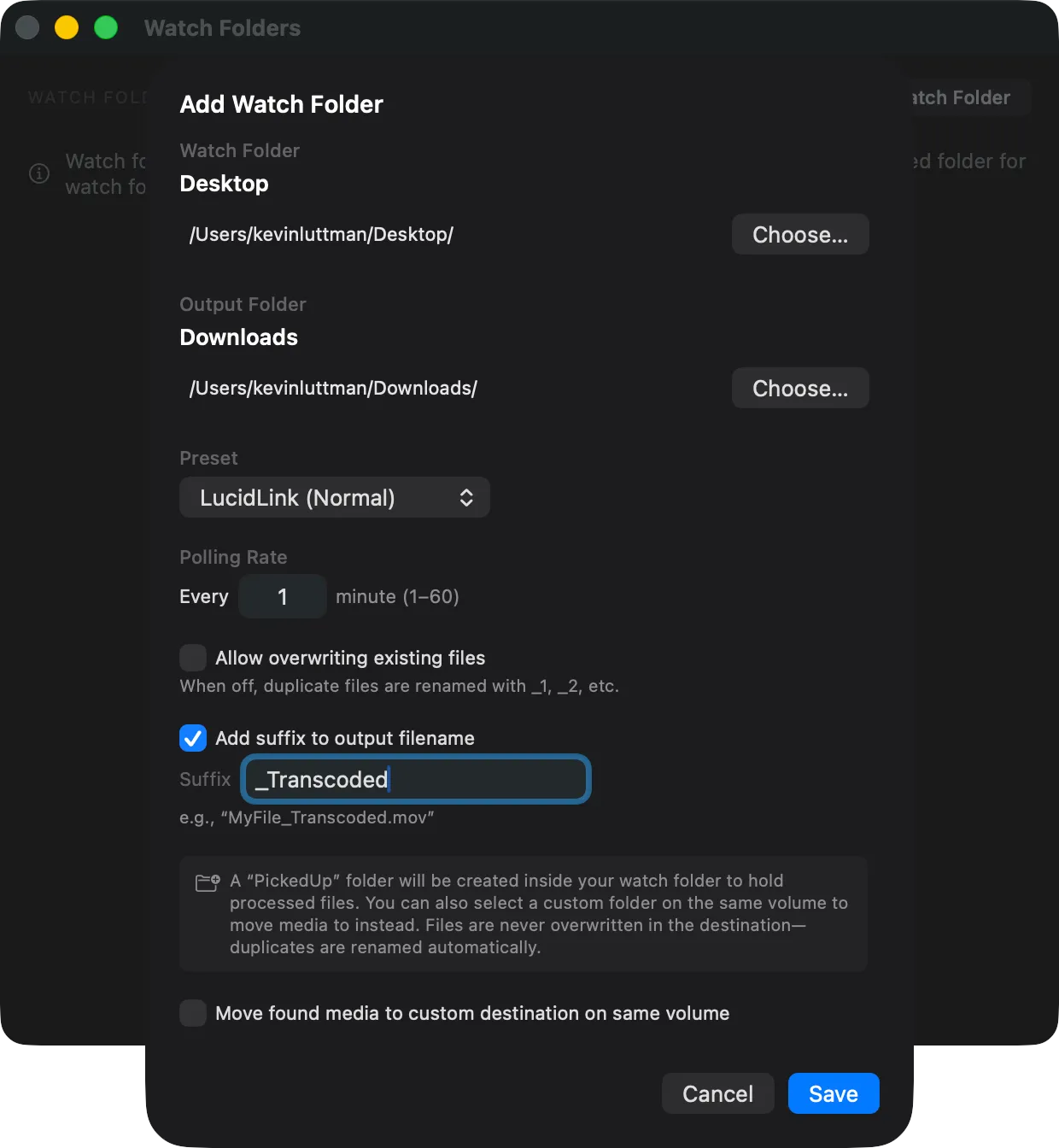This screenshot has height=1148, width=1059.
Task: Click the Watch Folders title bar
Action: pyautogui.click(x=223, y=27)
